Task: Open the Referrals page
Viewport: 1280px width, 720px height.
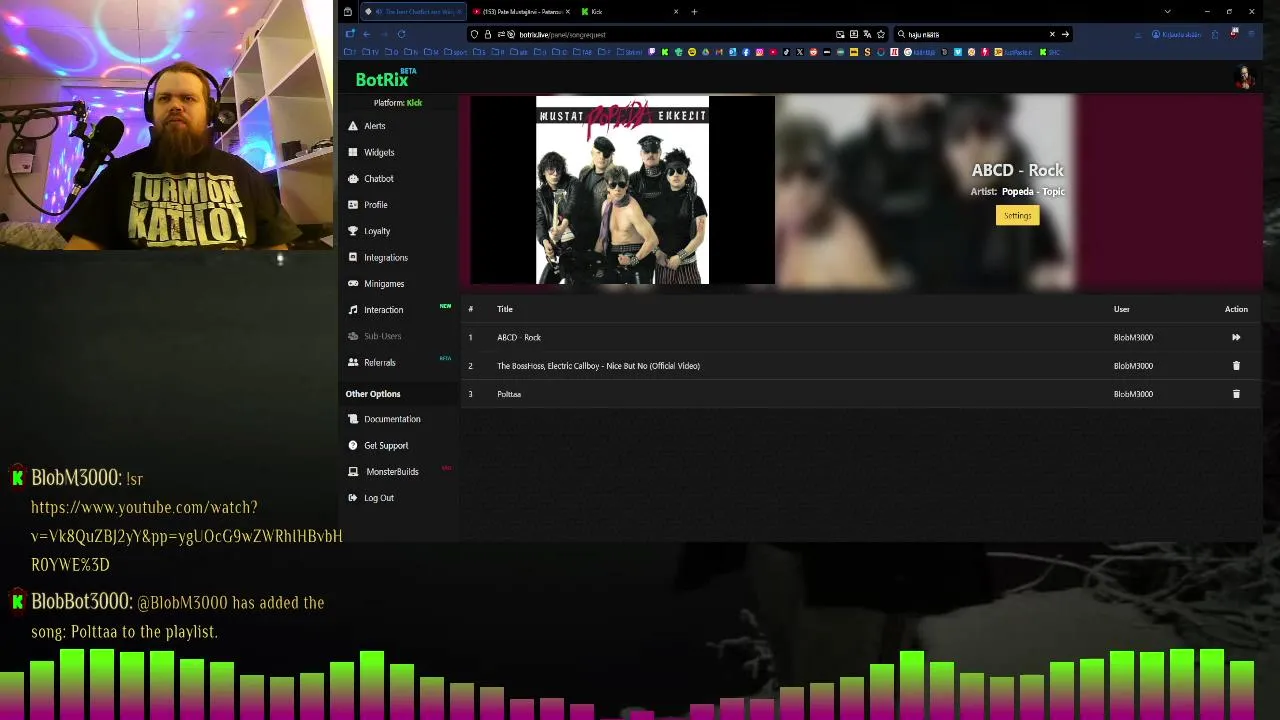Action: [x=371, y=362]
